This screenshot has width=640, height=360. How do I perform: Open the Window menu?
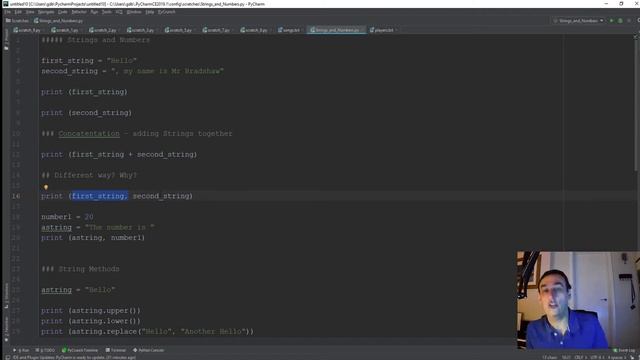pyautogui.click(x=133, y=12)
